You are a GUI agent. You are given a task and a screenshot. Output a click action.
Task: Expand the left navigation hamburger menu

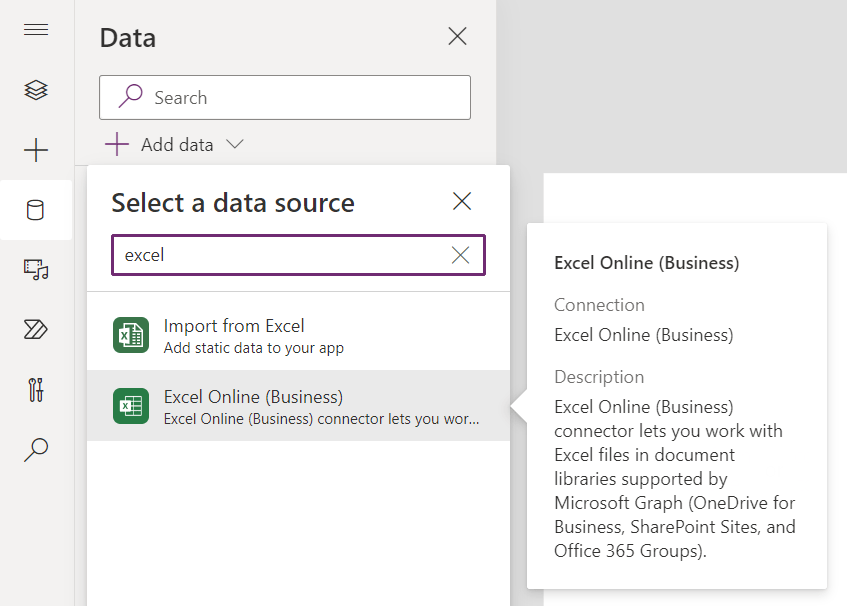(x=36, y=30)
